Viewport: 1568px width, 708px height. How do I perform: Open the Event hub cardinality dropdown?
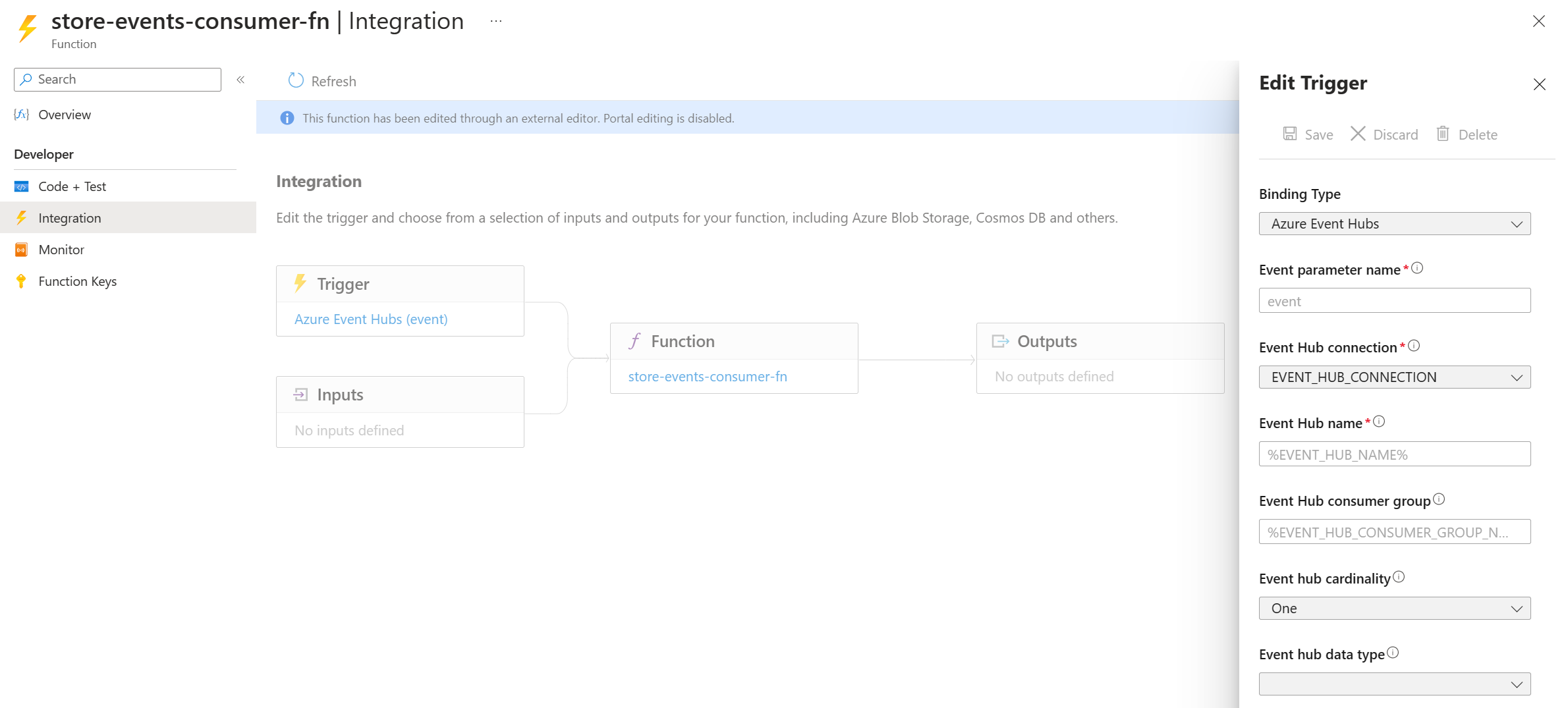[x=1394, y=609]
